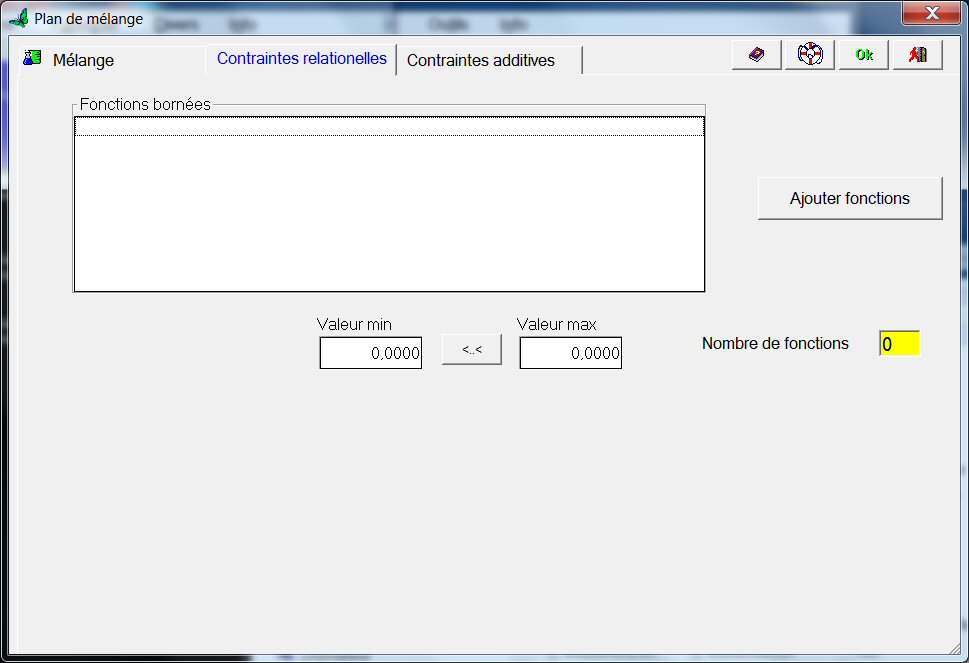Click the Nombre de fonctions label
Viewport: 969px width, 663px height.
[x=775, y=344]
